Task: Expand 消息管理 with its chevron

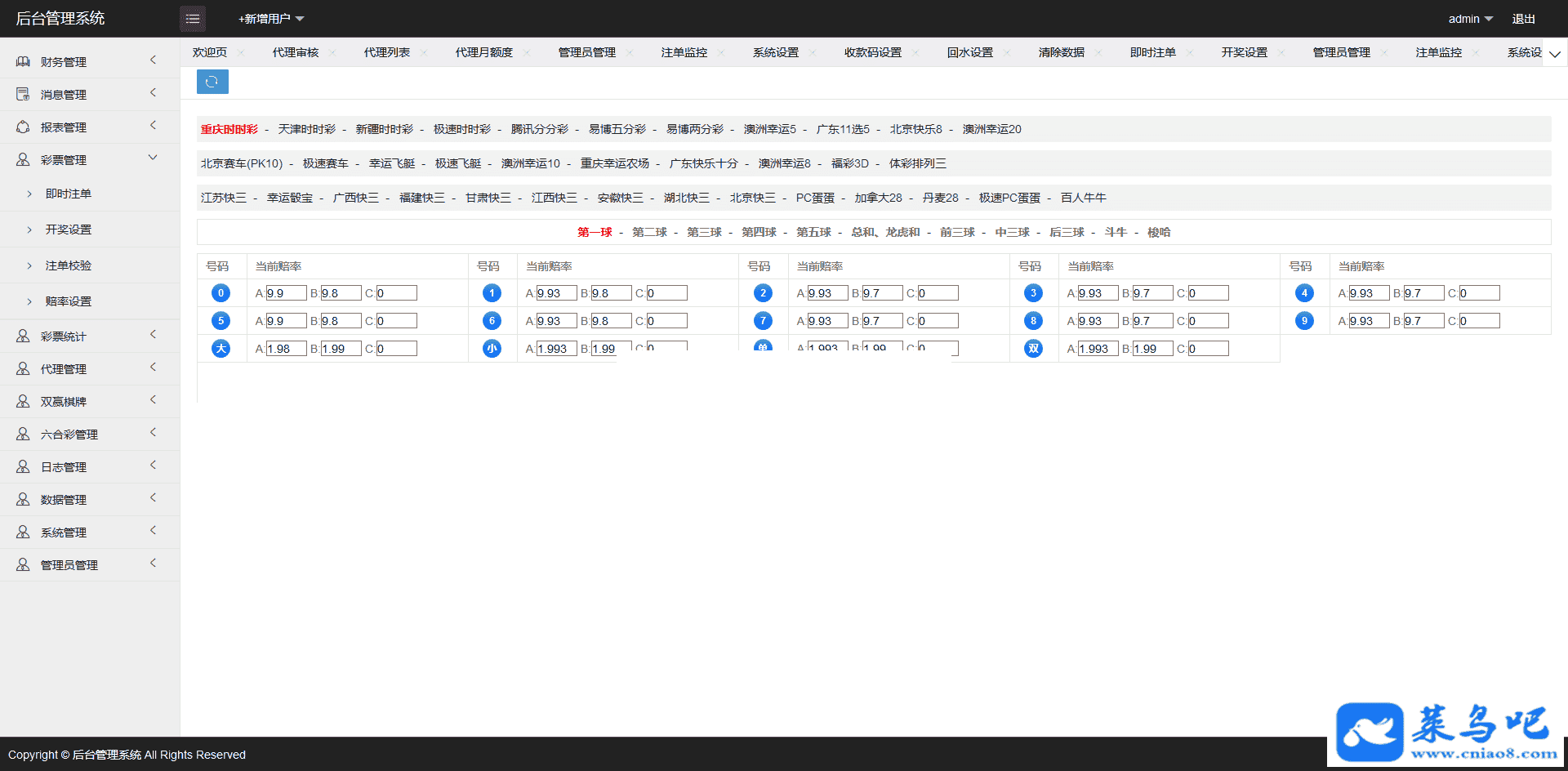Action: 153,92
